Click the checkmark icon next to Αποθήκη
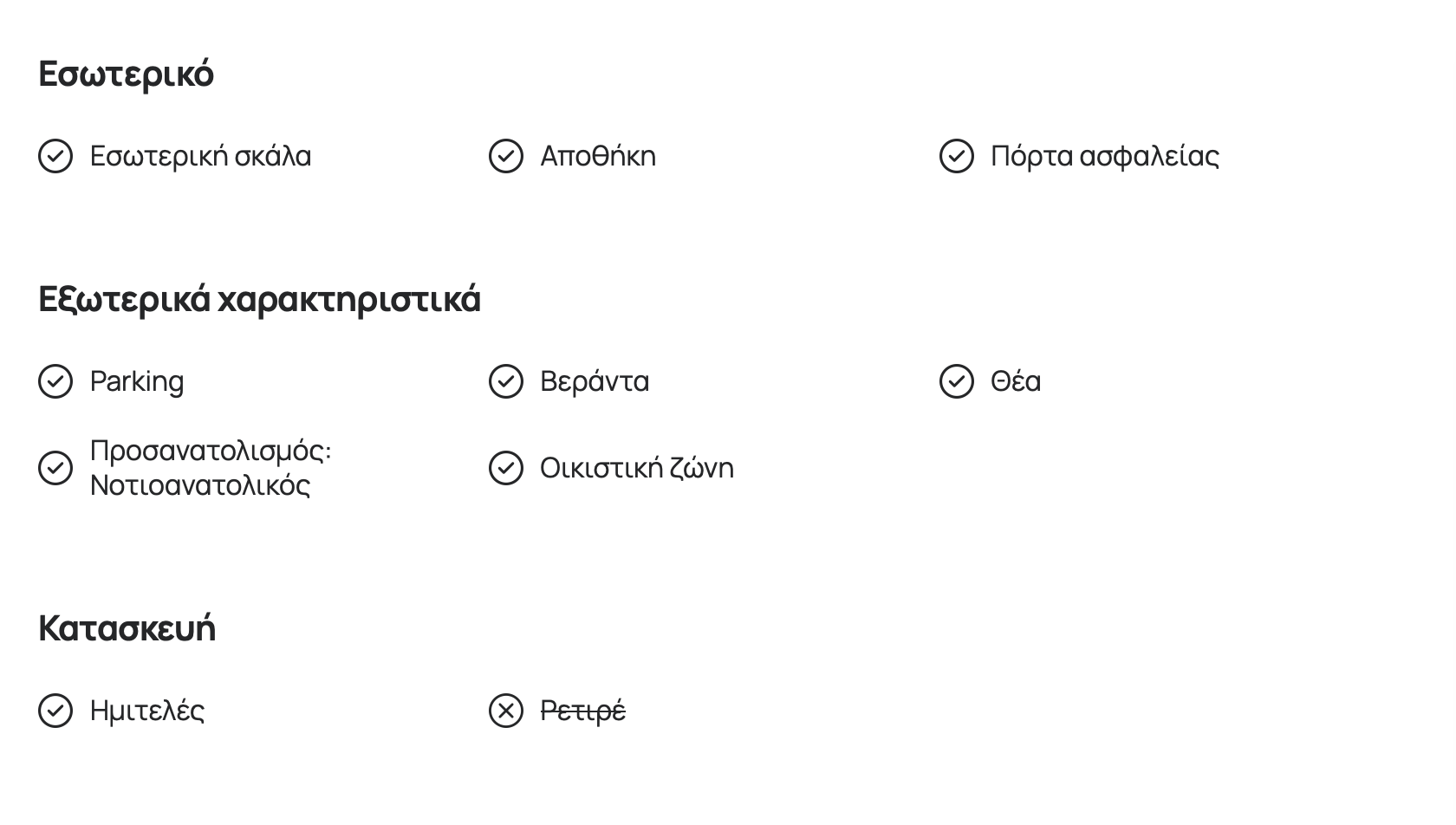 point(506,156)
